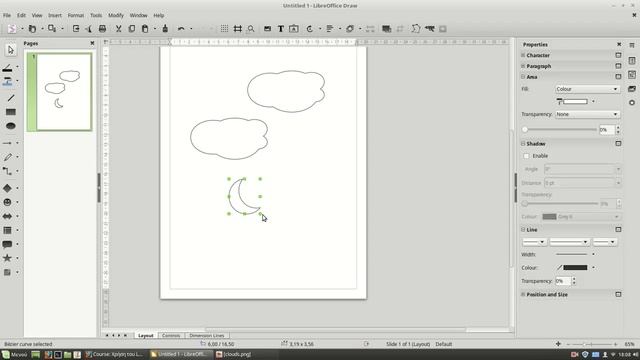This screenshot has height=360, width=640.
Task: Click the Clone Formatting brush icon
Action: point(165,29)
